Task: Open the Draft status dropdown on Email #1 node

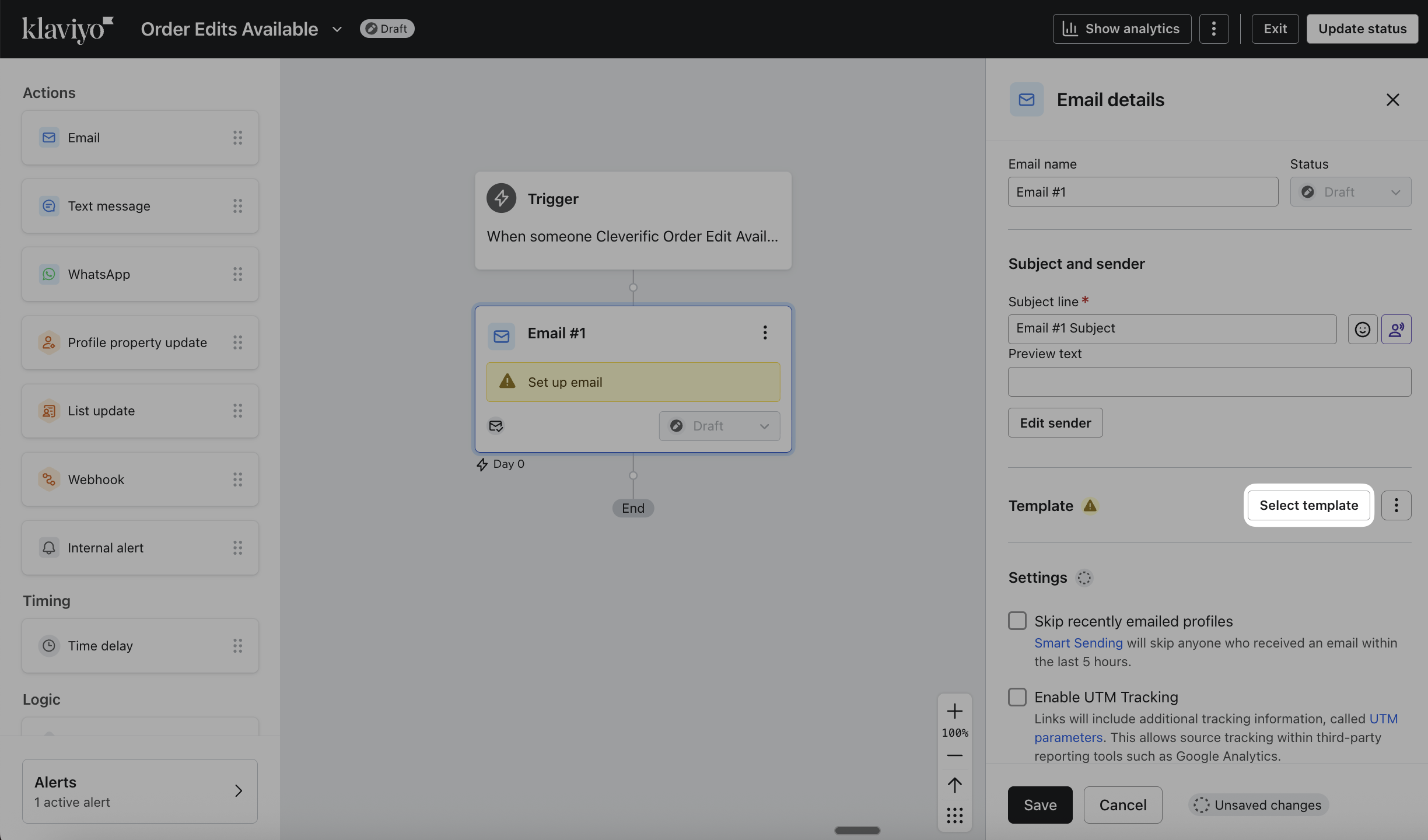Action: point(719,426)
